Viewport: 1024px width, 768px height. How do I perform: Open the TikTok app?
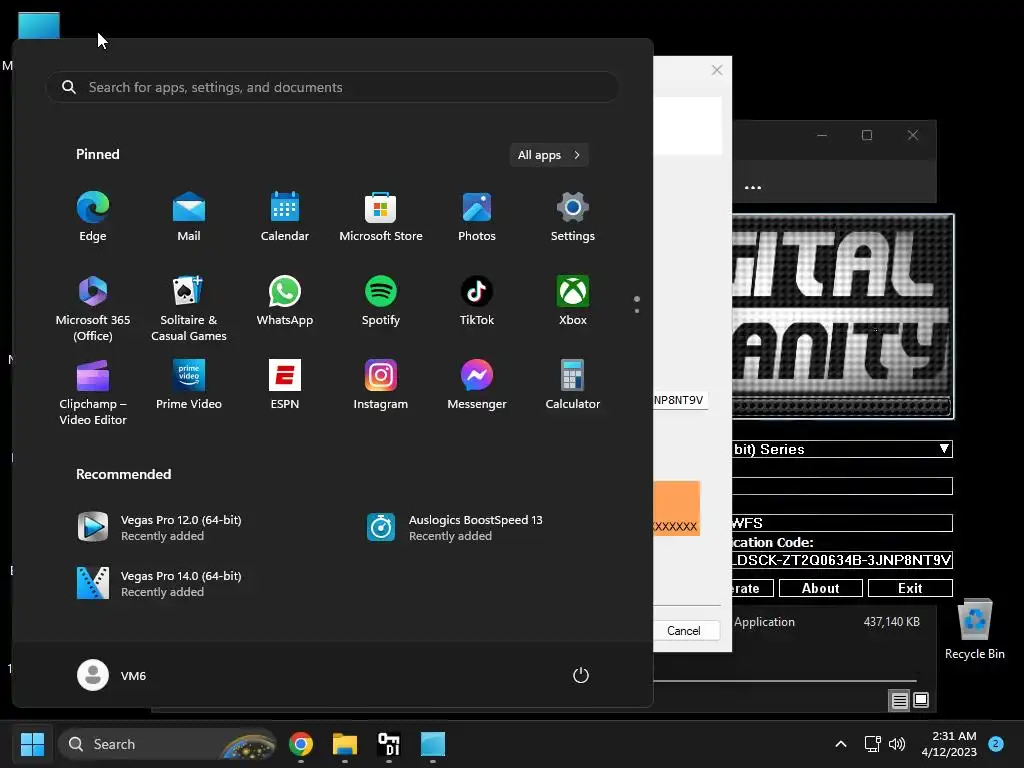point(477,301)
